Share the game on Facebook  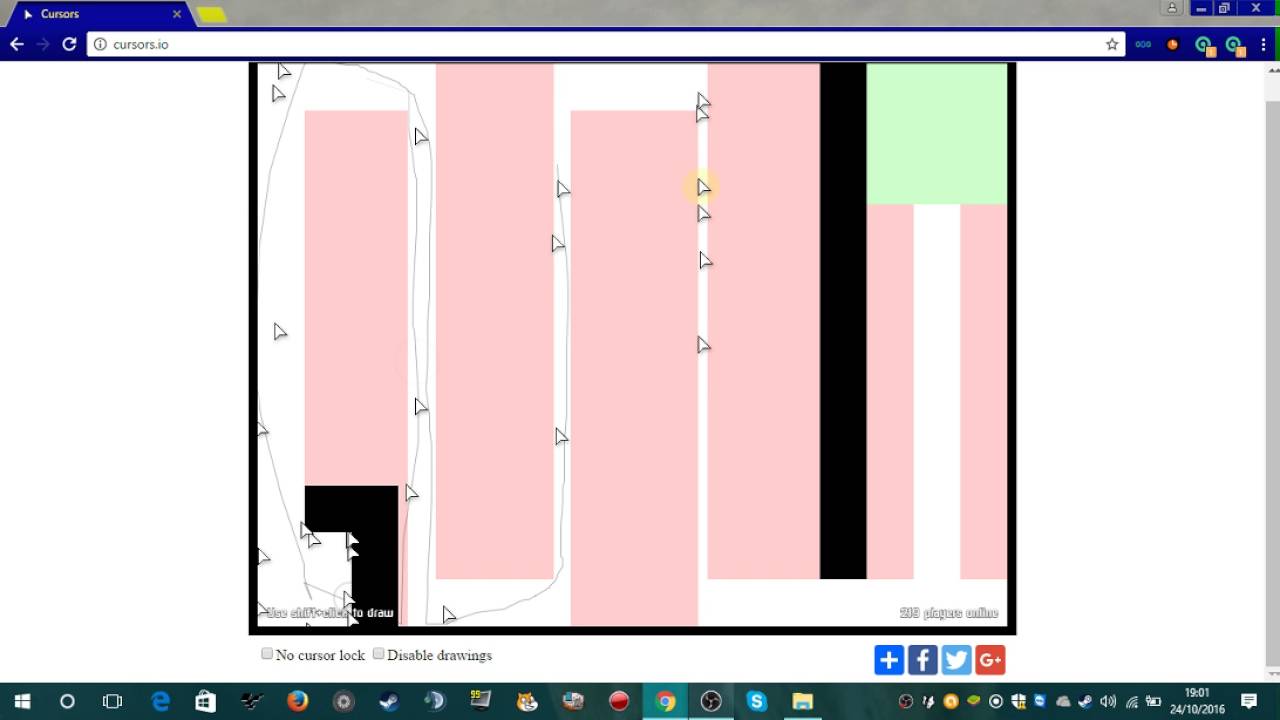point(923,660)
